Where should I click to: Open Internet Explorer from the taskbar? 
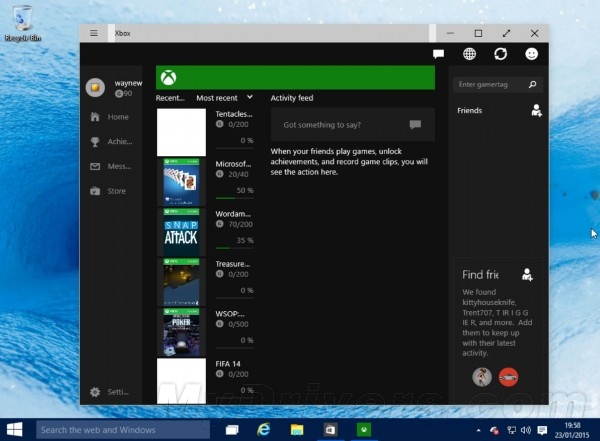coord(264,429)
